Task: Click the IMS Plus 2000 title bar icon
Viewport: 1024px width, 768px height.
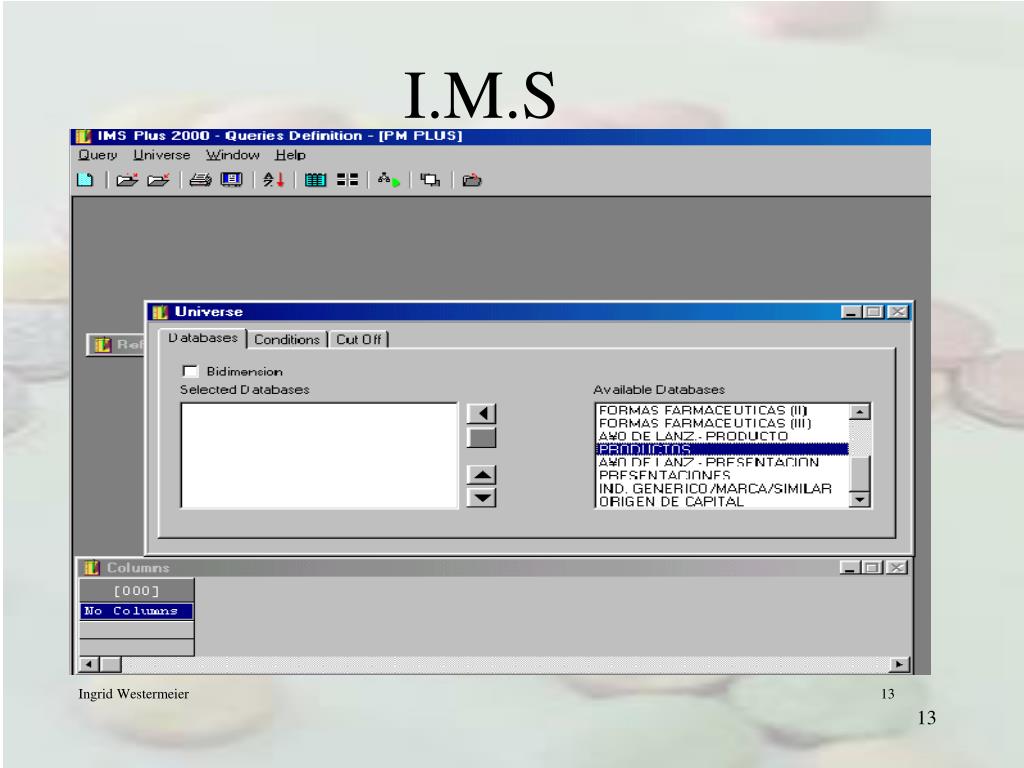Action: (83, 136)
